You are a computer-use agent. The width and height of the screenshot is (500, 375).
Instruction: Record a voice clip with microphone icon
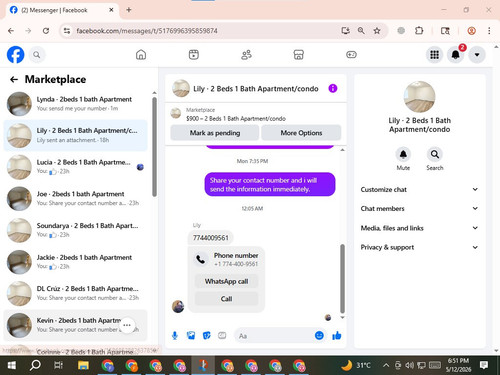click(x=175, y=336)
